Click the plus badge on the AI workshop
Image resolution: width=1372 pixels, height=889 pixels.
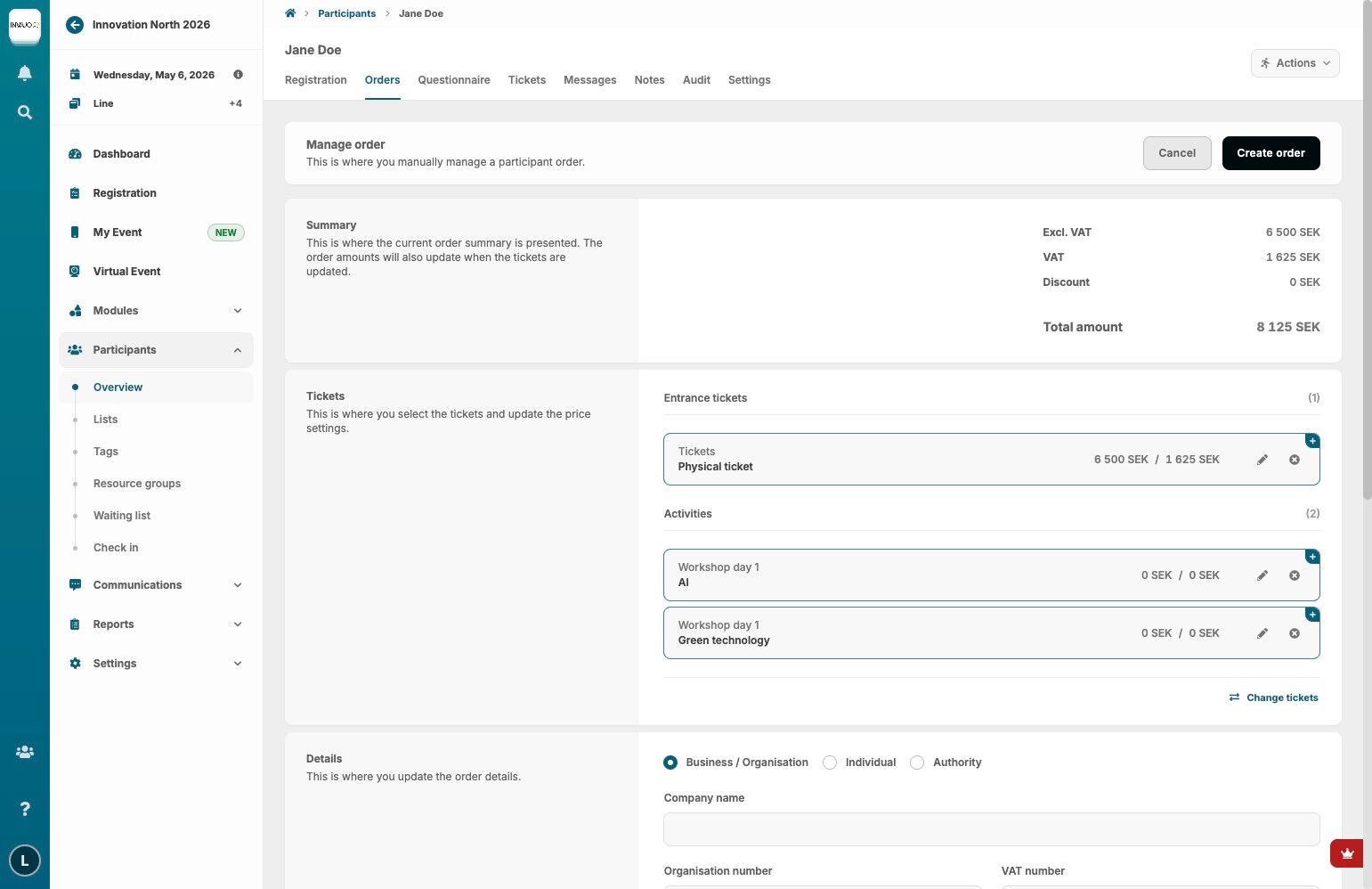click(x=1311, y=557)
